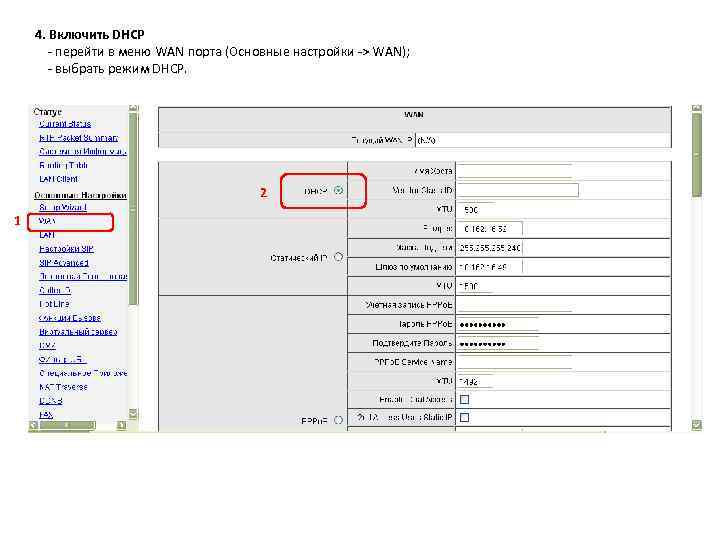The height and width of the screenshot is (540, 720).
Task: Click the Подтвердите Пароль field
Action: 498,343
